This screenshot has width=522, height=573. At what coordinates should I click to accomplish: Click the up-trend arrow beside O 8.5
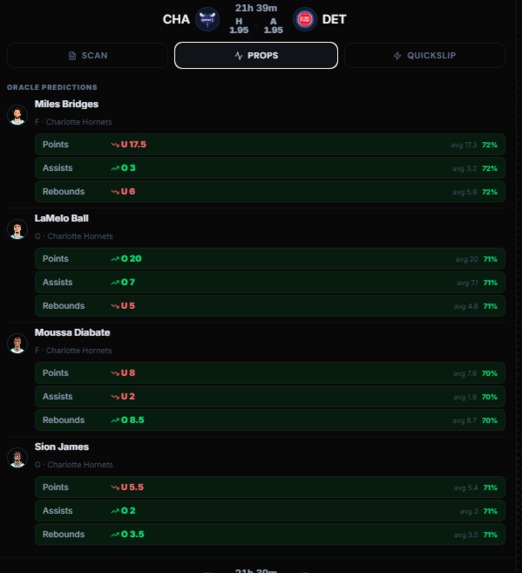115,420
